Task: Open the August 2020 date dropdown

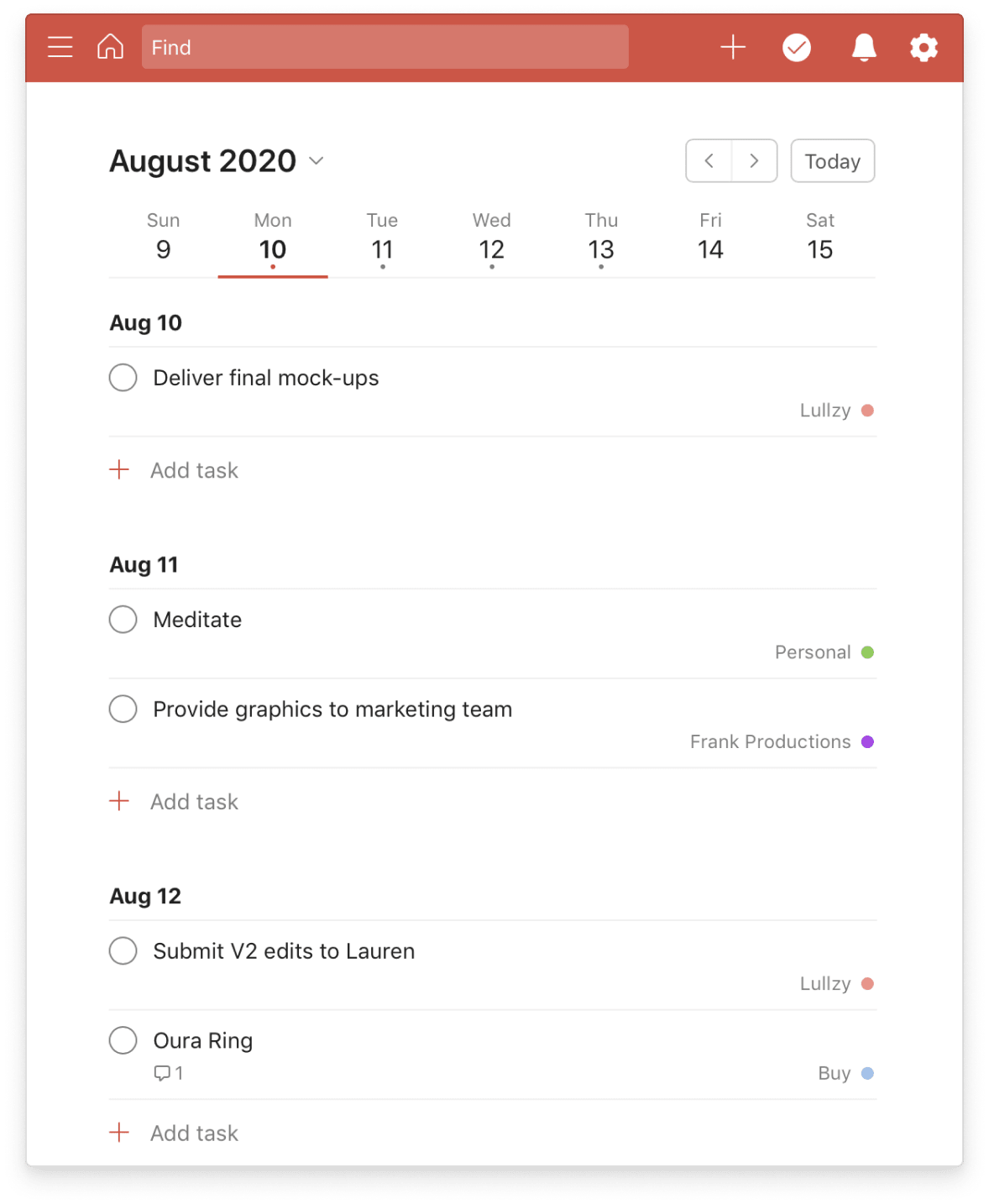Action: click(317, 161)
